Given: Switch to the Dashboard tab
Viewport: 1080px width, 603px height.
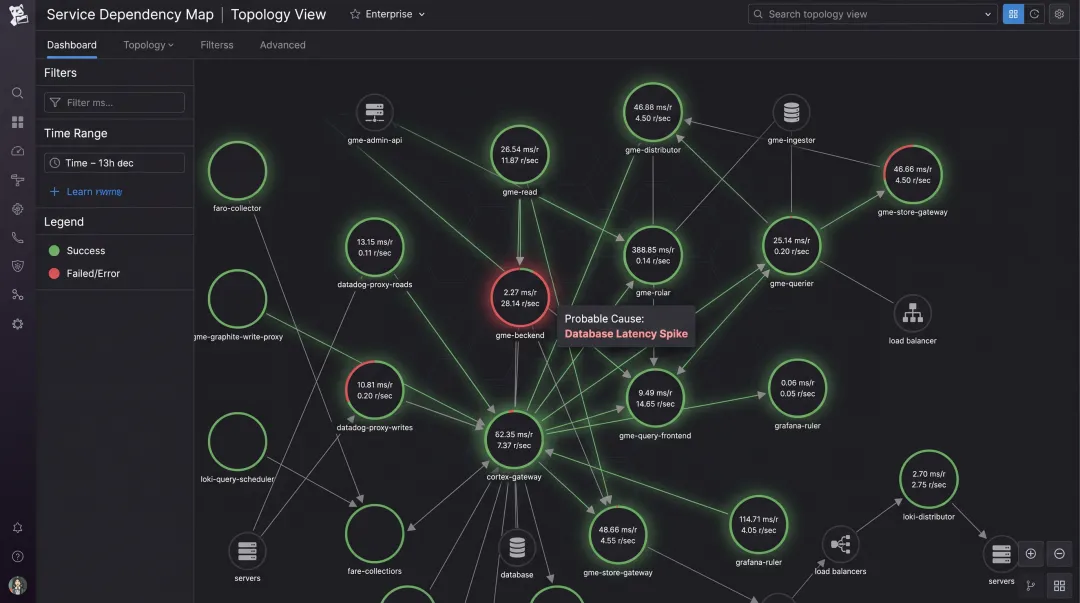Looking at the screenshot, I should pos(72,45).
